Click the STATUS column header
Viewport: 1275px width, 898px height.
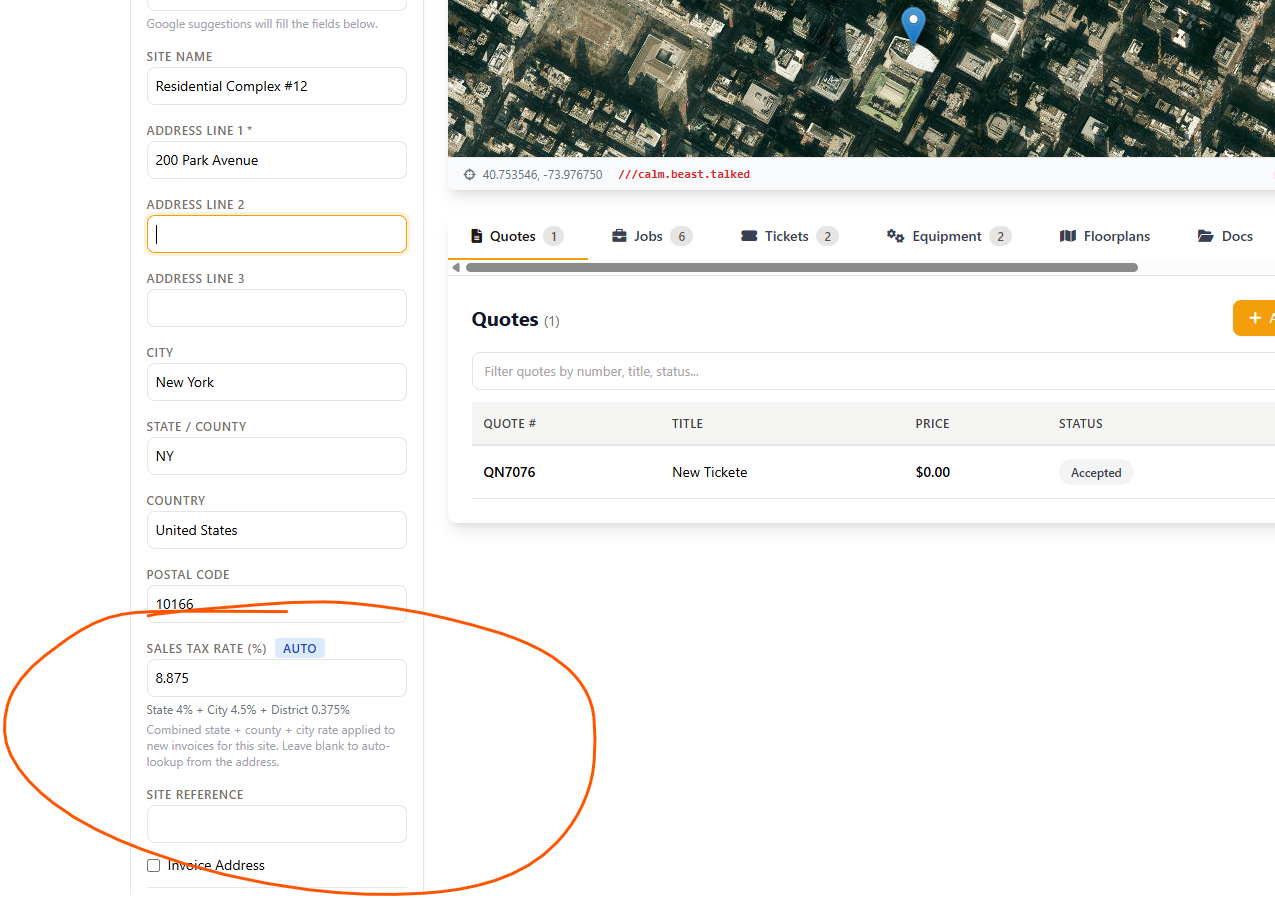click(x=1081, y=424)
